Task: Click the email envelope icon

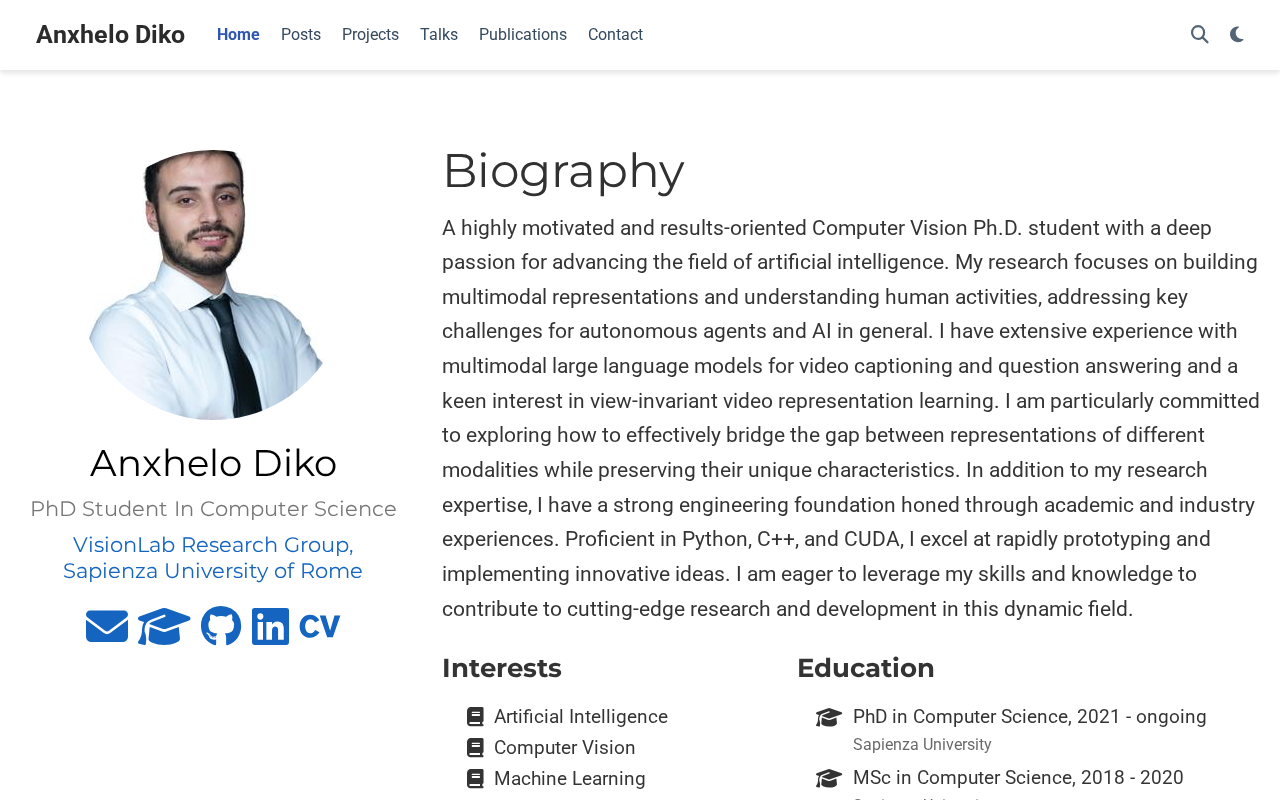Action: pyautogui.click(x=107, y=627)
